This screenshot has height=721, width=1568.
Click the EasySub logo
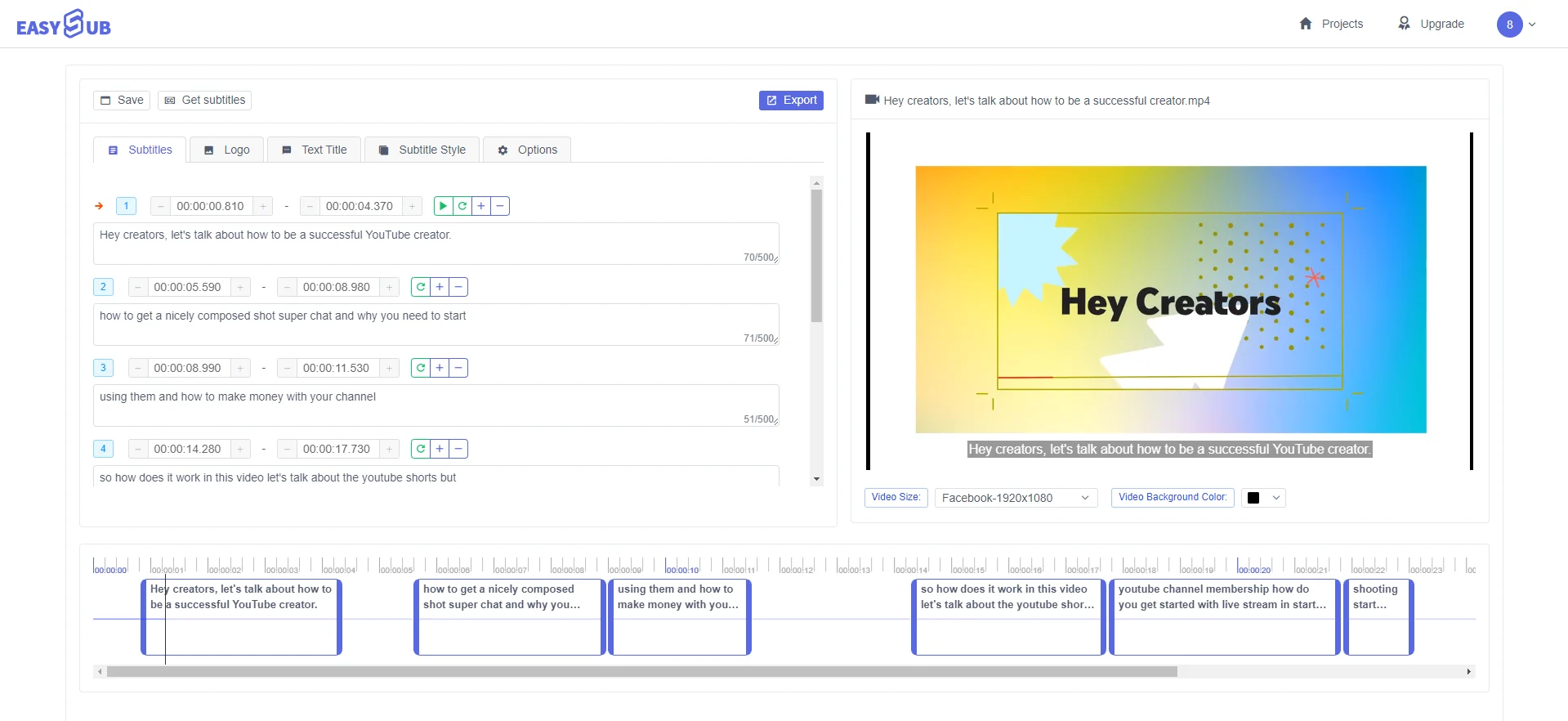[x=64, y=25]
